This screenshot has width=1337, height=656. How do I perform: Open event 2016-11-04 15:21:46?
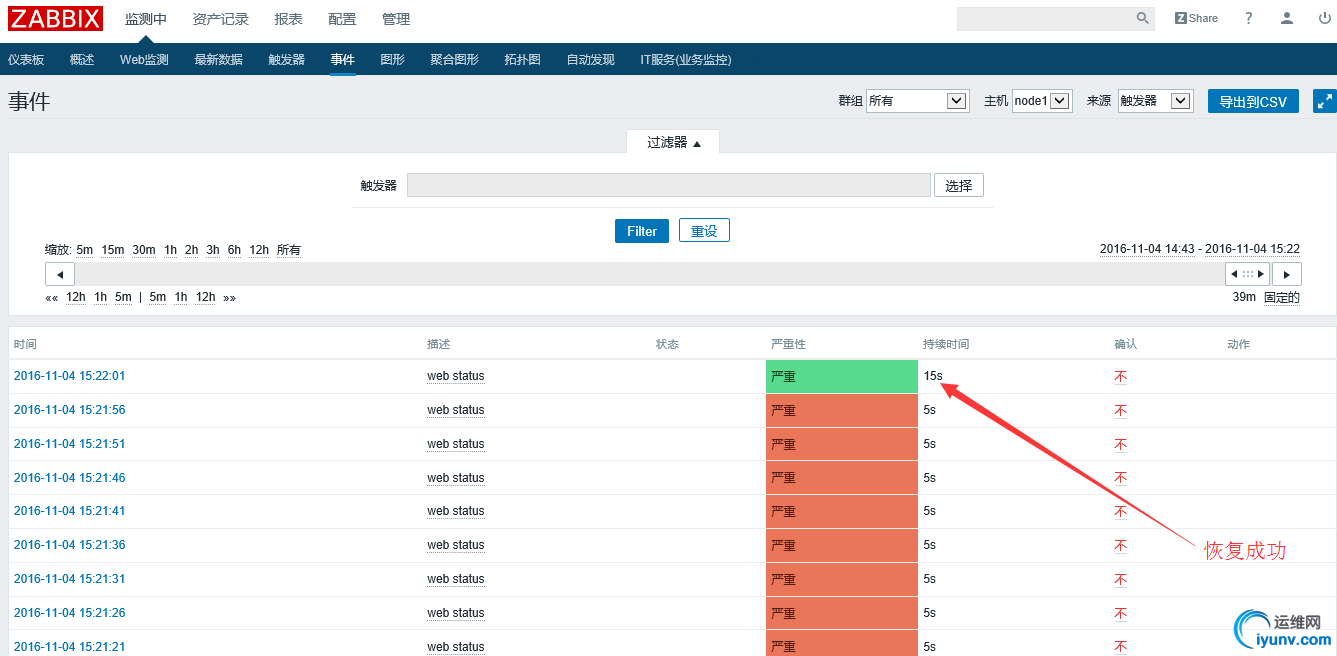(x=70, y=478)
